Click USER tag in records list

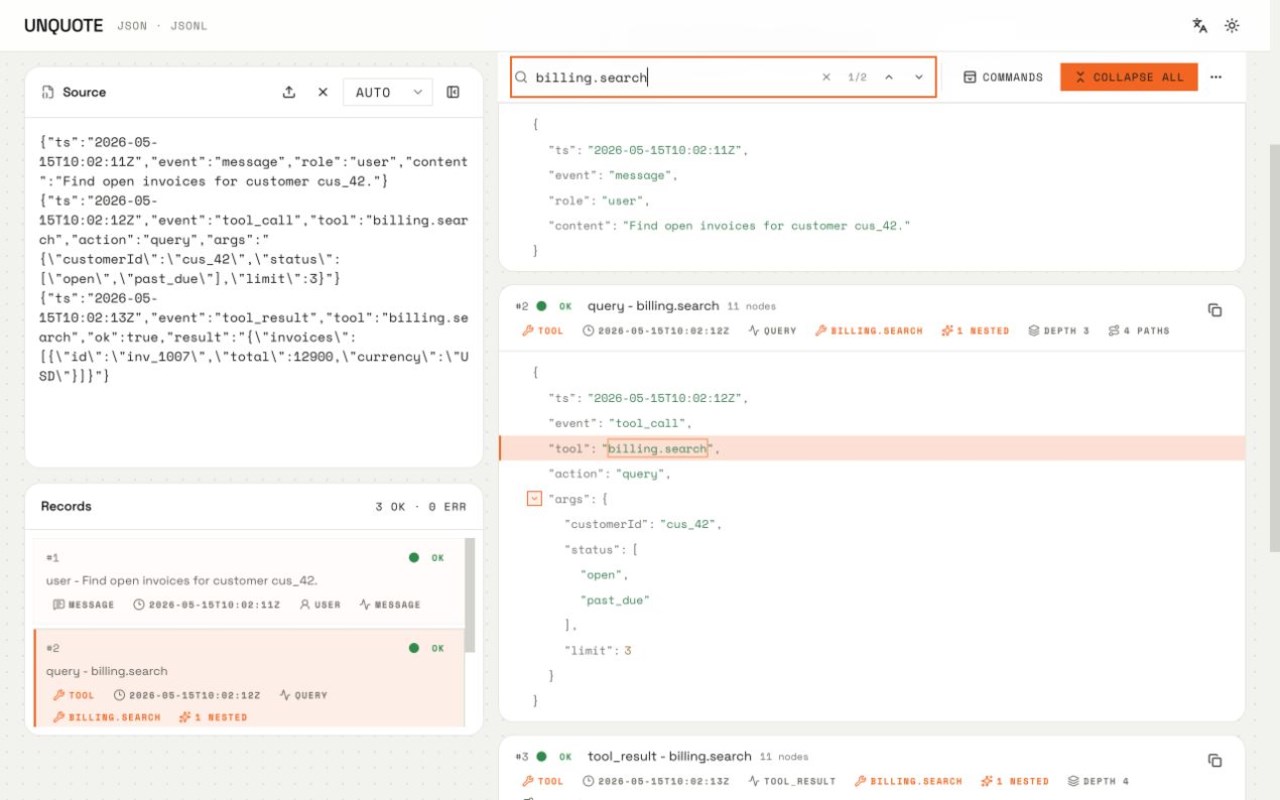point(320,605)
